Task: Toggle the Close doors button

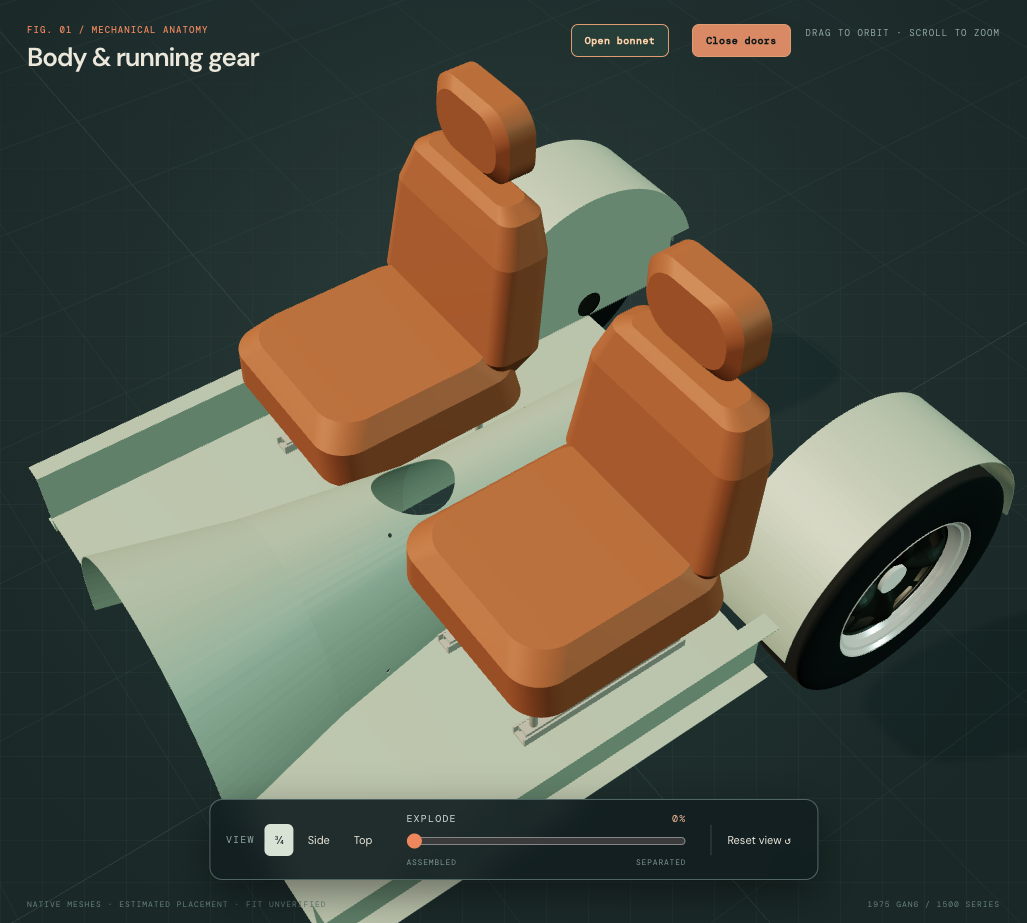Action: coord(741,41)
